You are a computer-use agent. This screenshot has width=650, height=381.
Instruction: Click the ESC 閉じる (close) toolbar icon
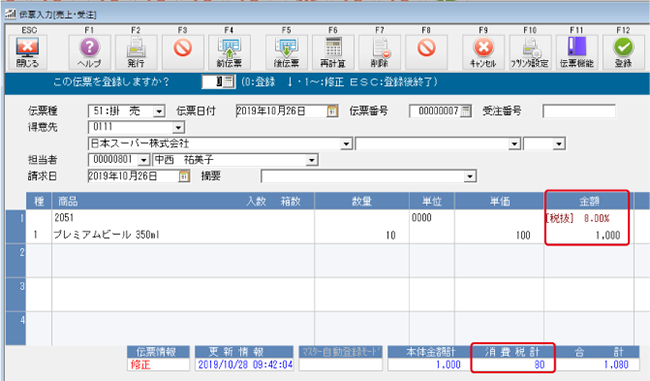(x=27, y=52)
